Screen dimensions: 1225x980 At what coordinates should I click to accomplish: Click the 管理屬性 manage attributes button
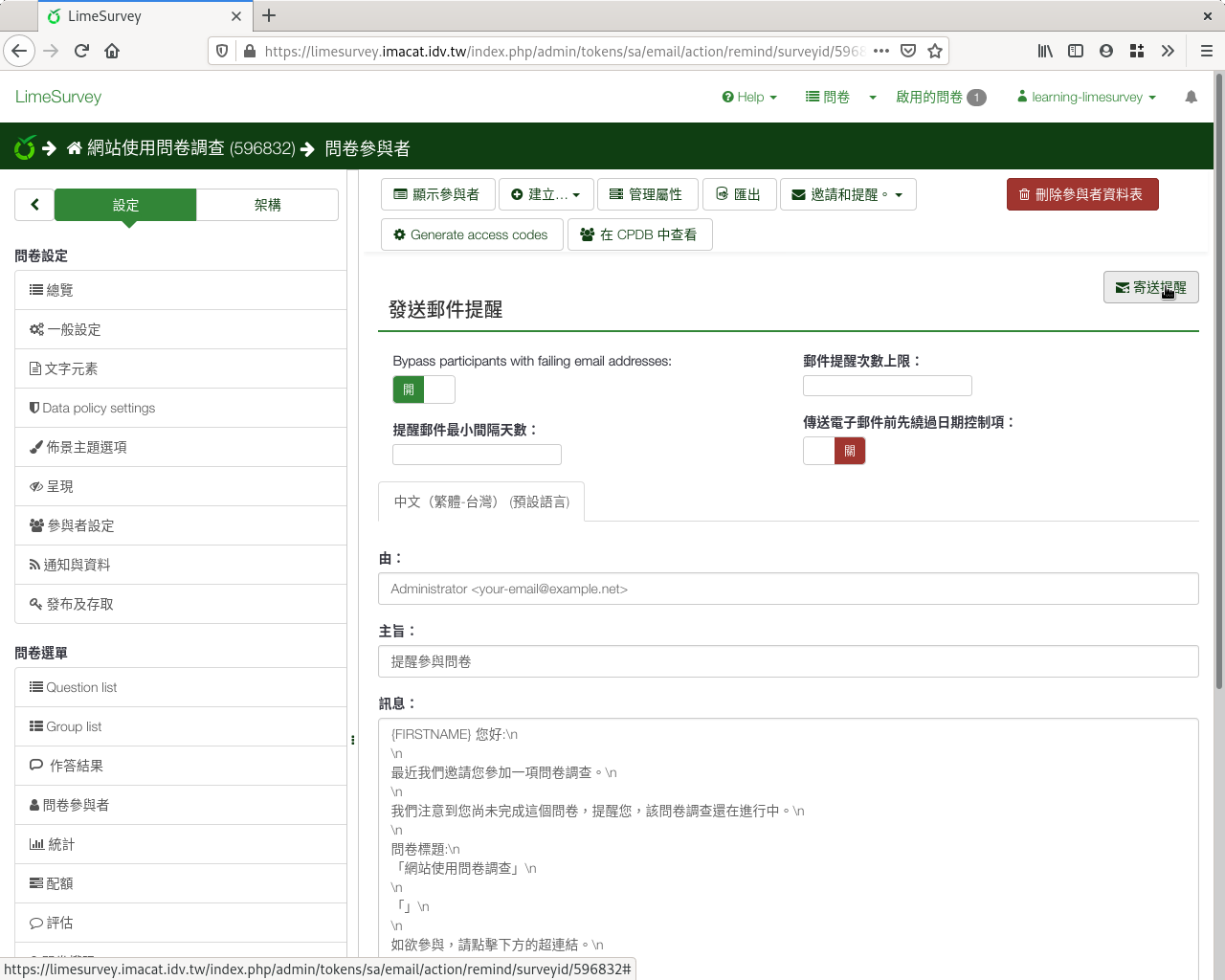(x=647, y=194)
